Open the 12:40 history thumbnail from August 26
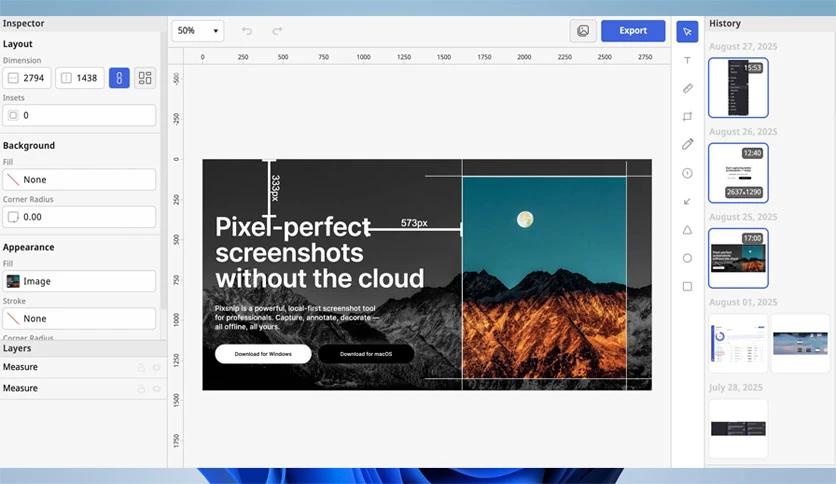 (738, 173)
